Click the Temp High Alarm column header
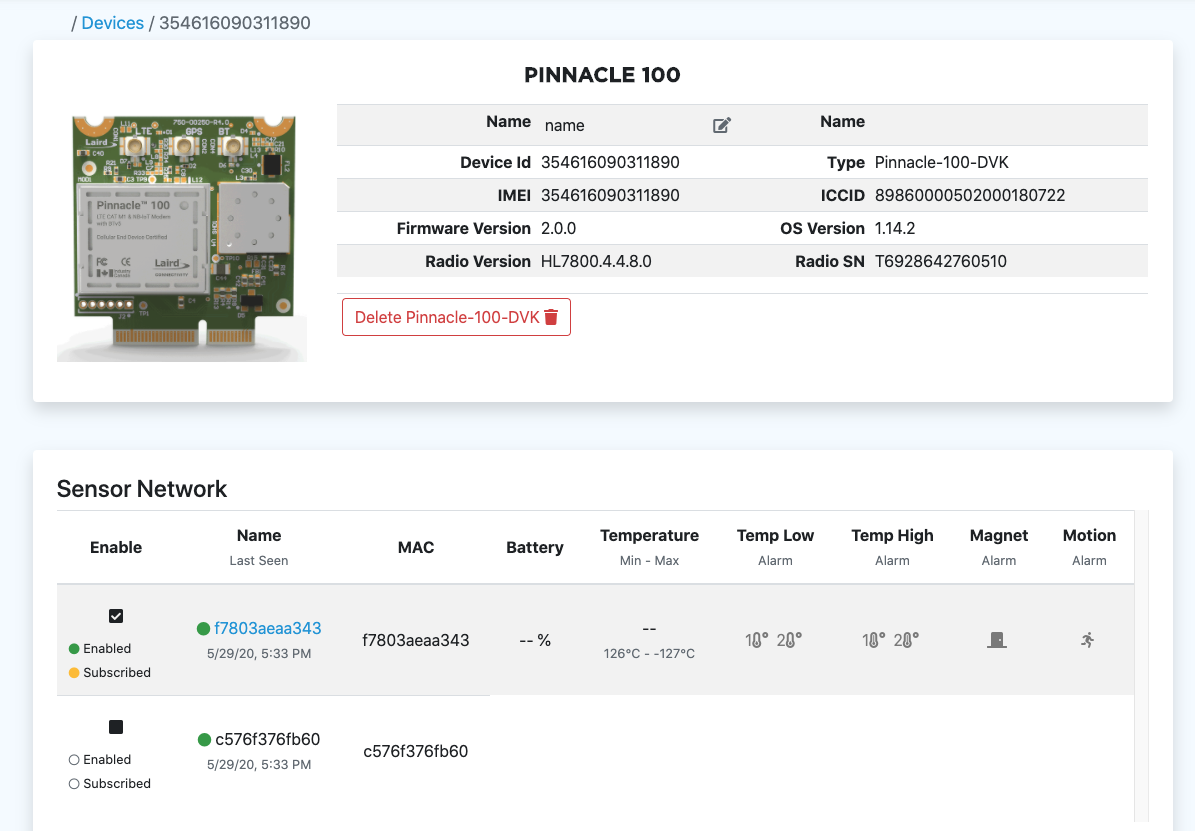Viewport: 1195px width, 831px height. [892, 547]
